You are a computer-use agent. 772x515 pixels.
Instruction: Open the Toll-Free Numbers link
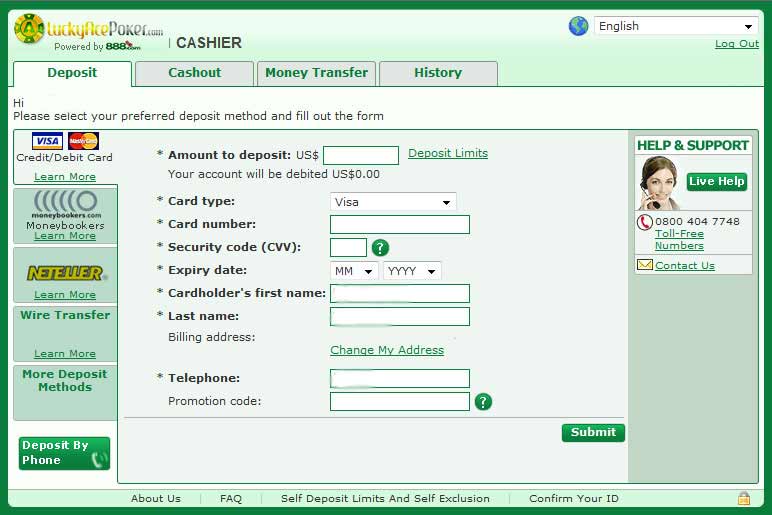coord(679,240)
